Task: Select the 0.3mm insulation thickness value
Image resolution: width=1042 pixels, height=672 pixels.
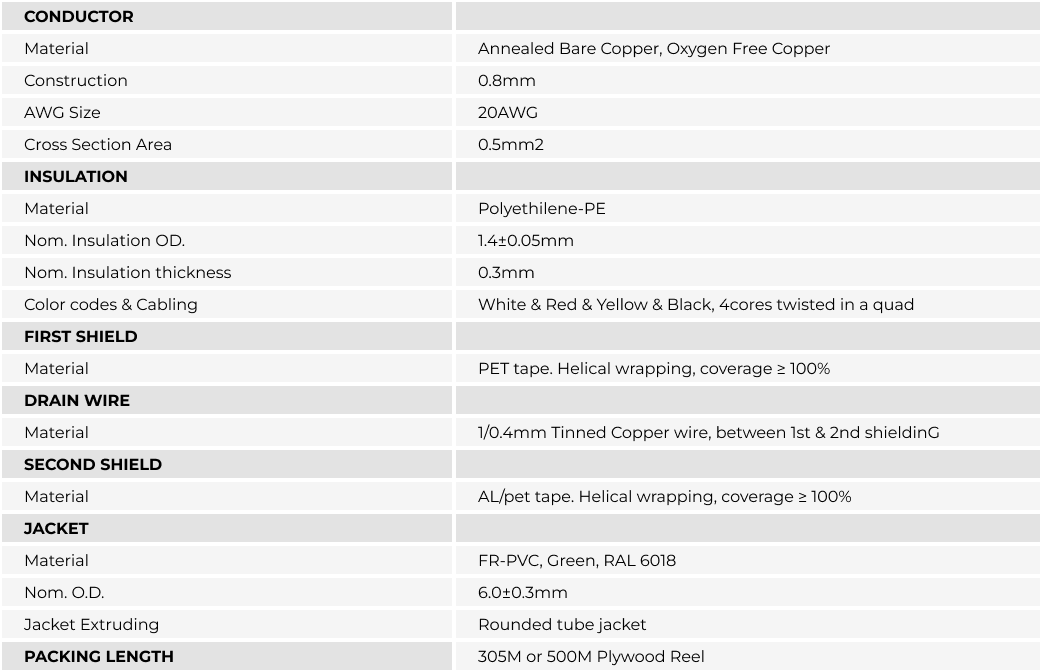Action: click(506, 273)
